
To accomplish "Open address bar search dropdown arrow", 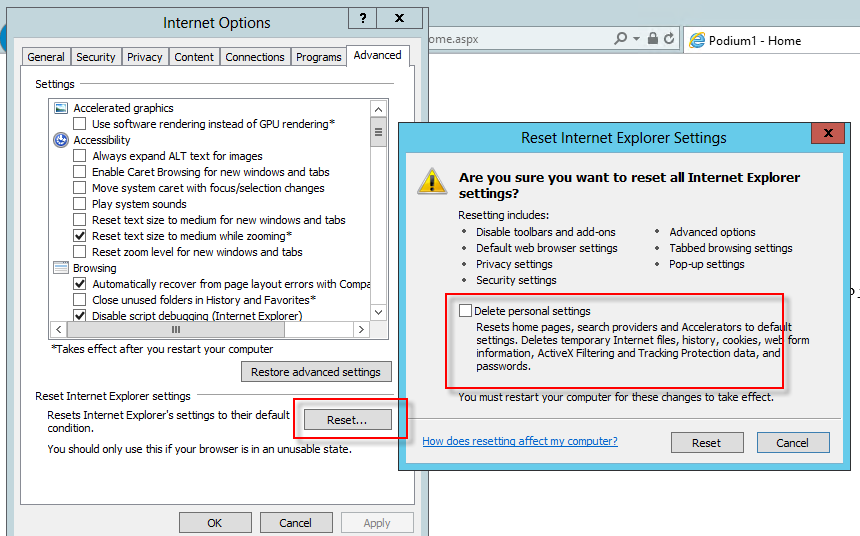I will 636,38.
